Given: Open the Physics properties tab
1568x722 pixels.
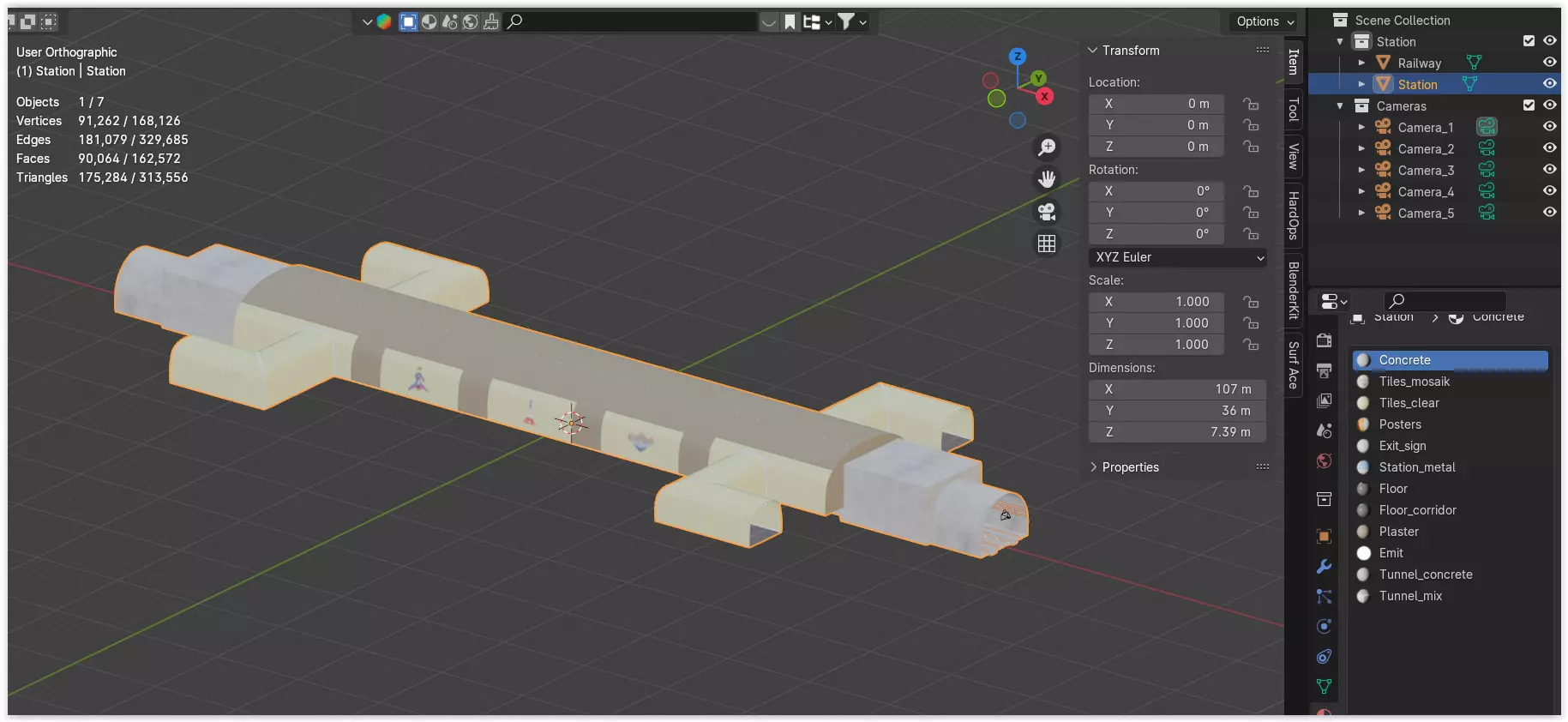Looking at the screenshot, I should (x=1324, y=627).
